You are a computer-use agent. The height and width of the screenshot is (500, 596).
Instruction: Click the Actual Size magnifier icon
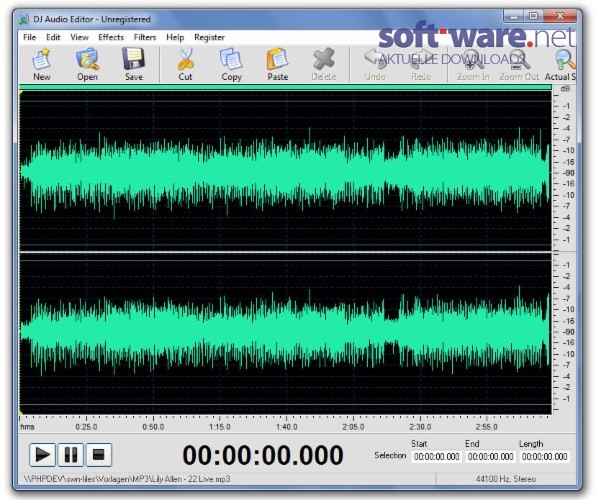coord(565,60)
